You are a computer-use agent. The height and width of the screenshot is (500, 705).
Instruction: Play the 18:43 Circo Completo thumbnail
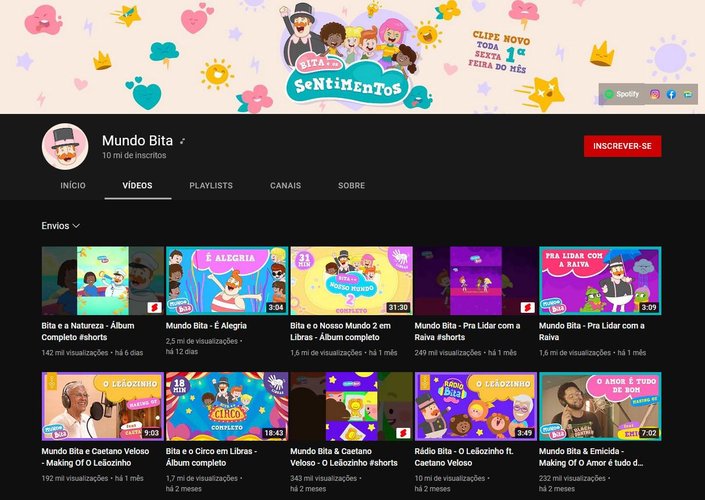(x=227, y=406)
